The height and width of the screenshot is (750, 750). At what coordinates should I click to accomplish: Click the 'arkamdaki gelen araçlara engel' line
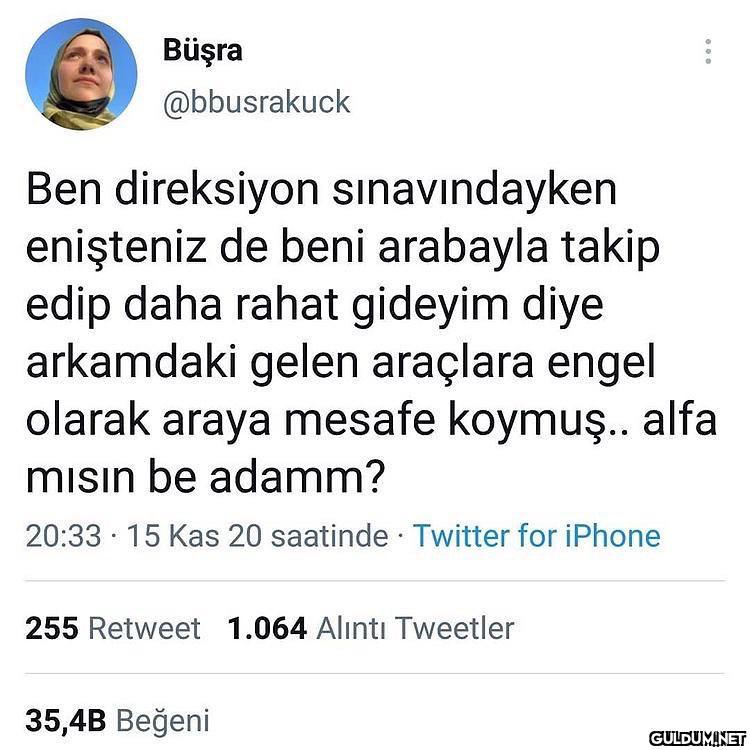pyautogui.click(x=340, y=363)
